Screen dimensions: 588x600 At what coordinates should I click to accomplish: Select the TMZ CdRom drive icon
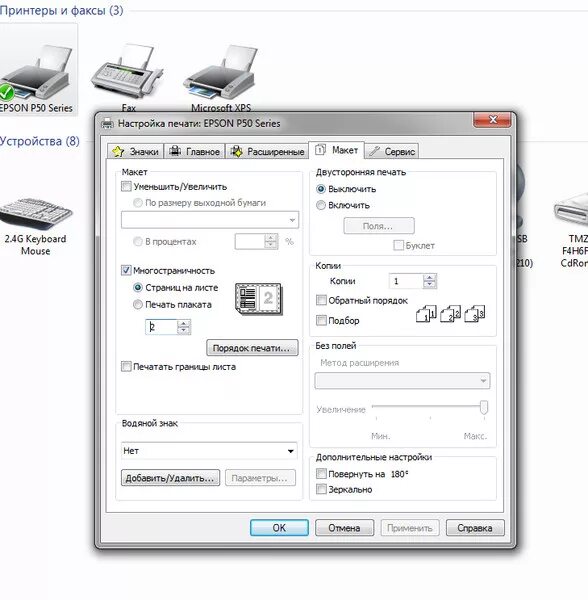point(571,211)
